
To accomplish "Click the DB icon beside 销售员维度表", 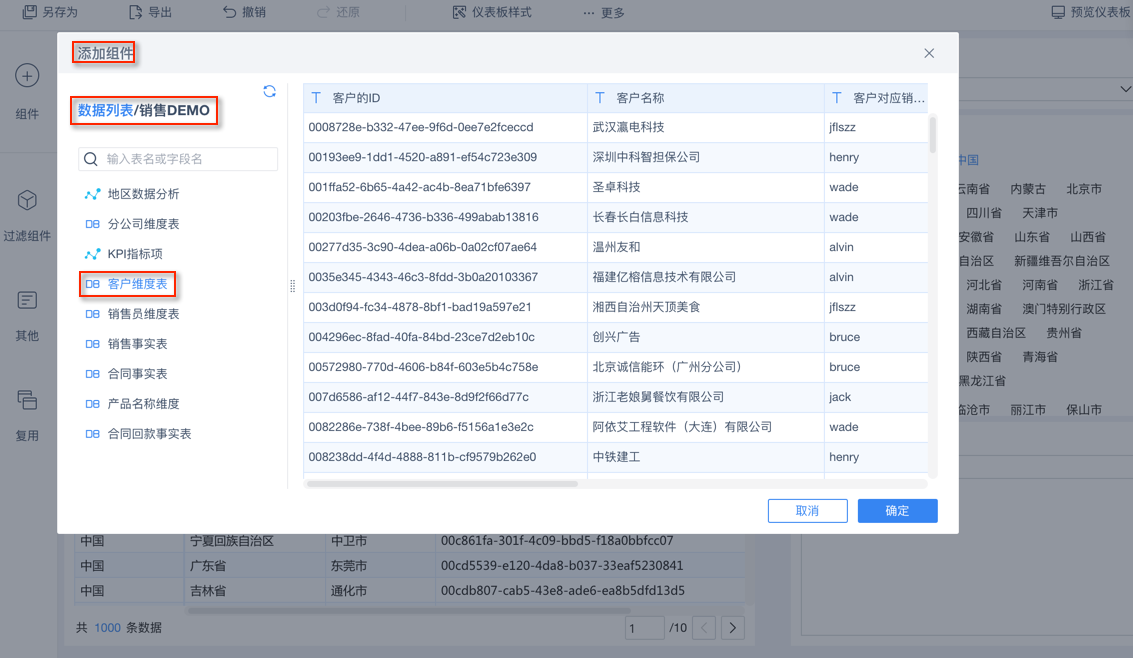I will 92,313.
